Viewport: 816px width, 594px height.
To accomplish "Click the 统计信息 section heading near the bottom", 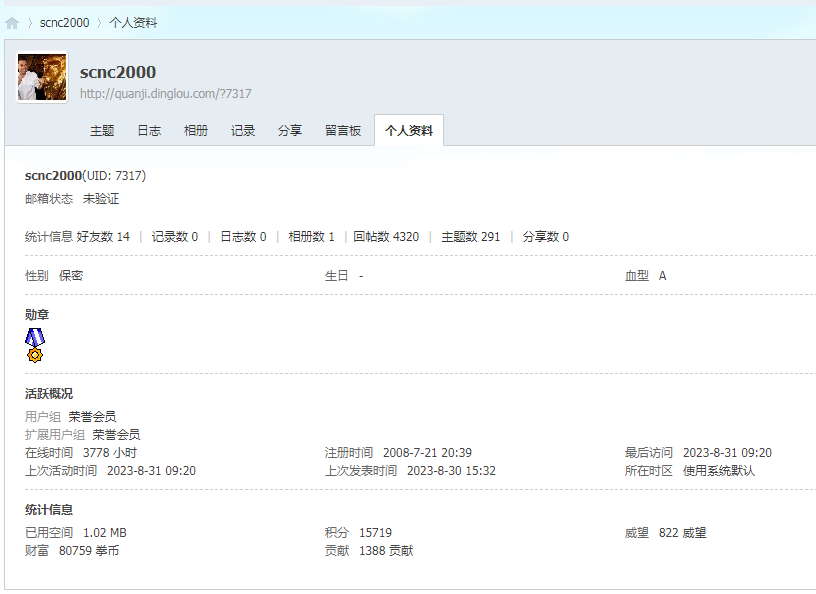I will pos(49,510).
